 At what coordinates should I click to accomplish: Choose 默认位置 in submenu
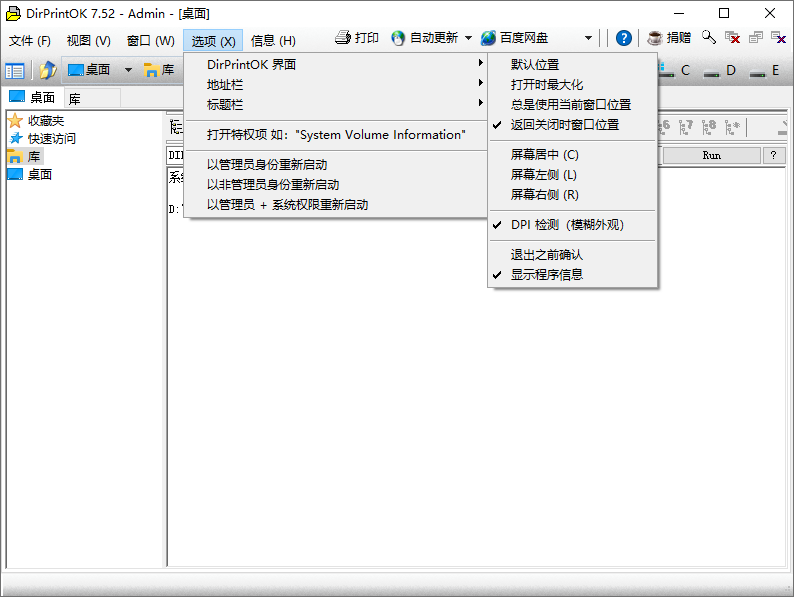point(573,65)
